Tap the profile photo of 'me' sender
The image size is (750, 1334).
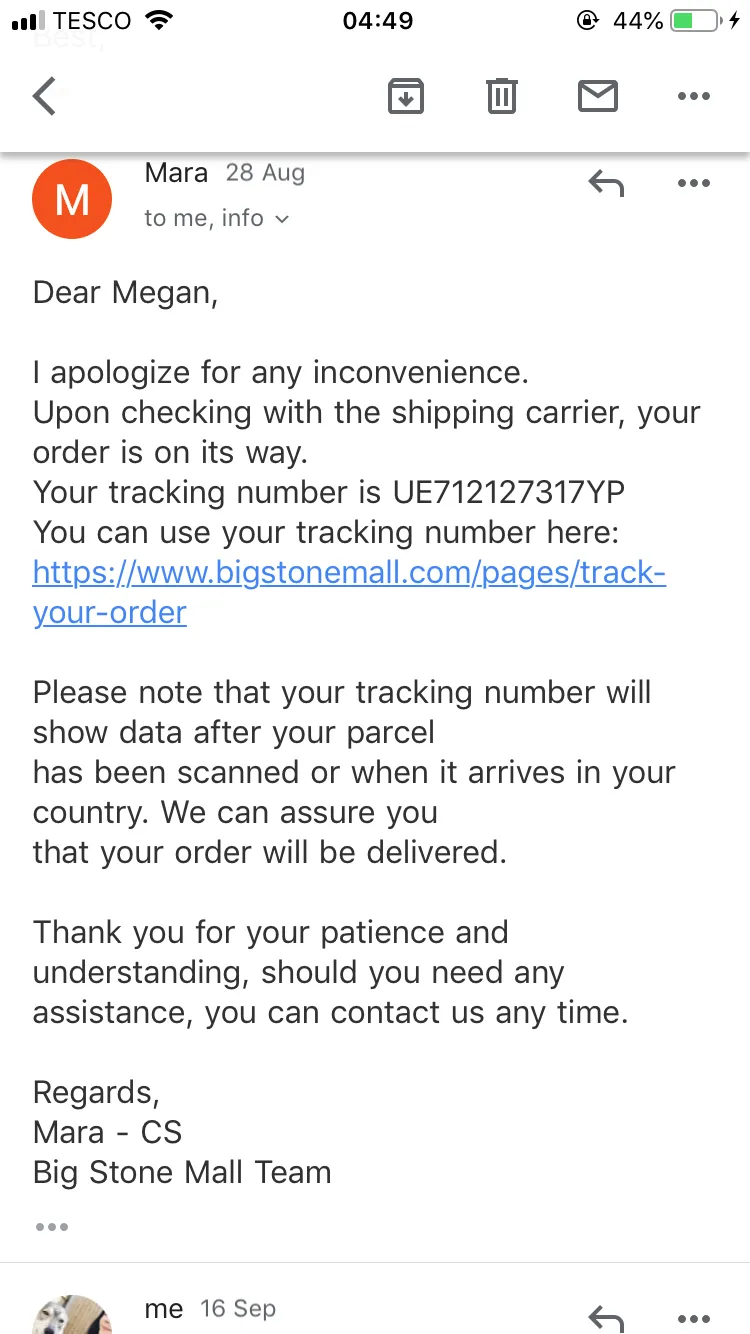[x=72, y=1316]
